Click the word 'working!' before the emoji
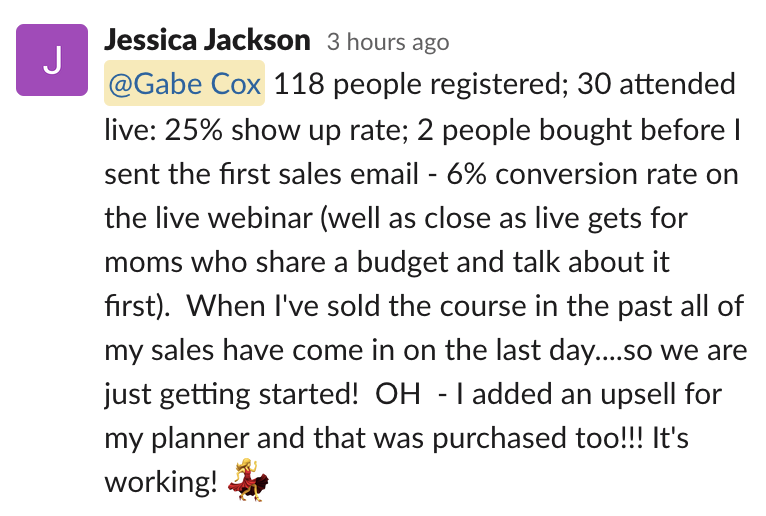This screenshot has height=516, width=766. click(161, 482)
